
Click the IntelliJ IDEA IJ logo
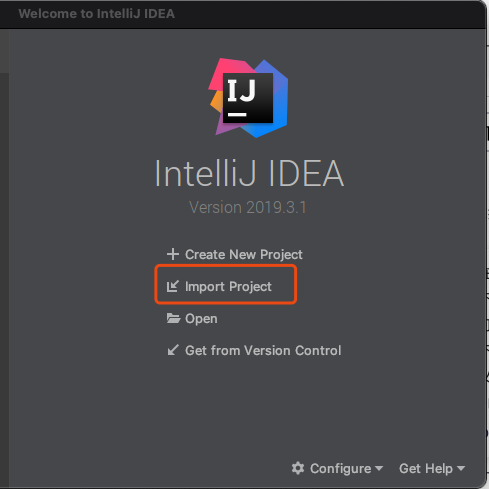(248, 98)
